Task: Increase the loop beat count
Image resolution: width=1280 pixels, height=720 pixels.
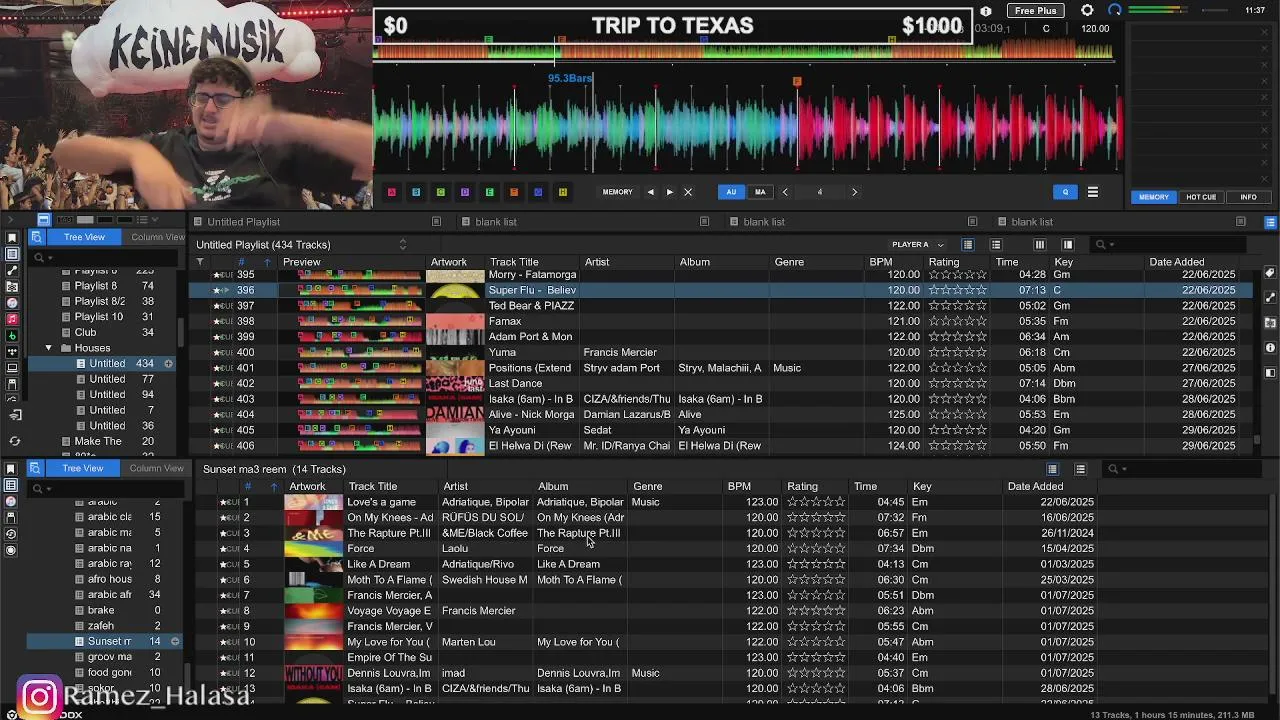Action: [x=854, y=192]
